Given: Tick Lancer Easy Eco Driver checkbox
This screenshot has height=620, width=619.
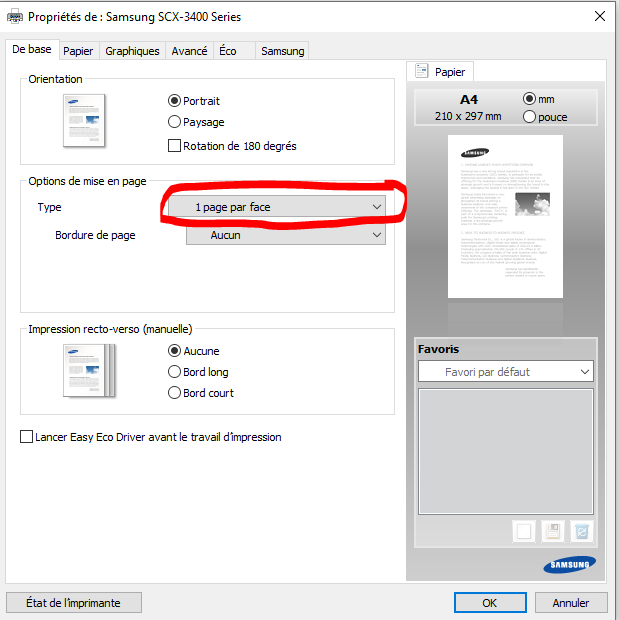Looking at the screenshot, I should 27,437.
